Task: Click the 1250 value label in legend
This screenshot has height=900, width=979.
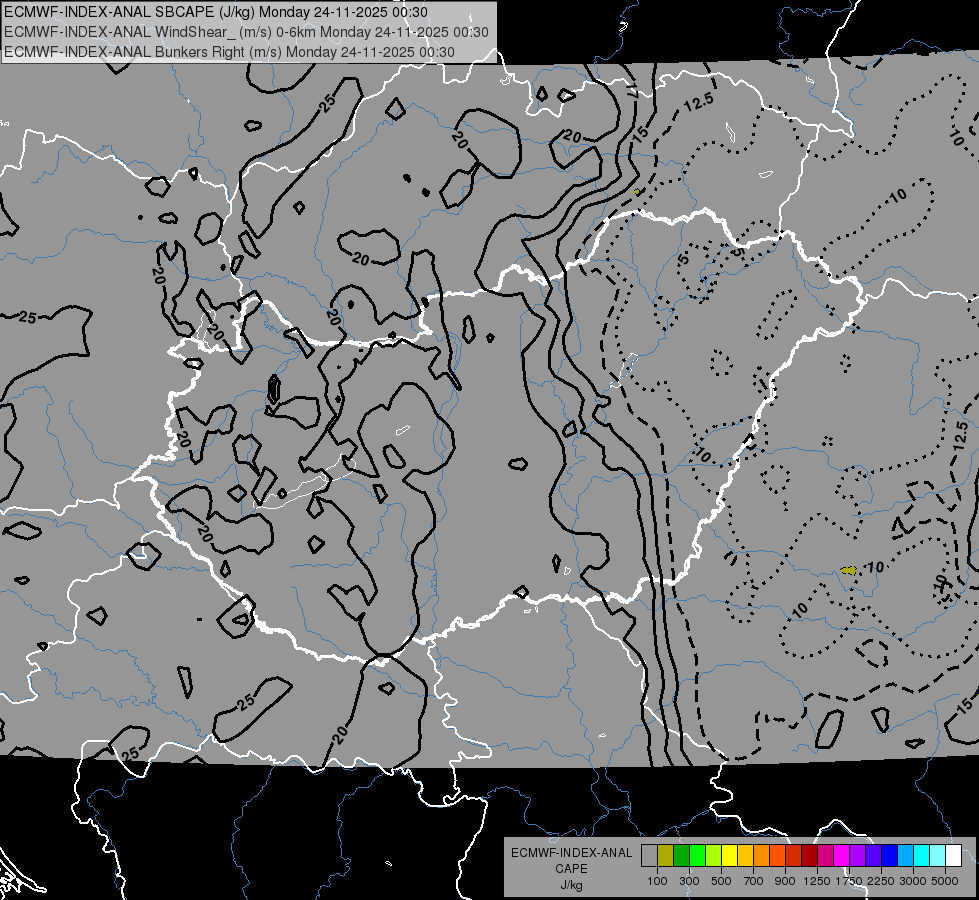Action: pos(817,881)
